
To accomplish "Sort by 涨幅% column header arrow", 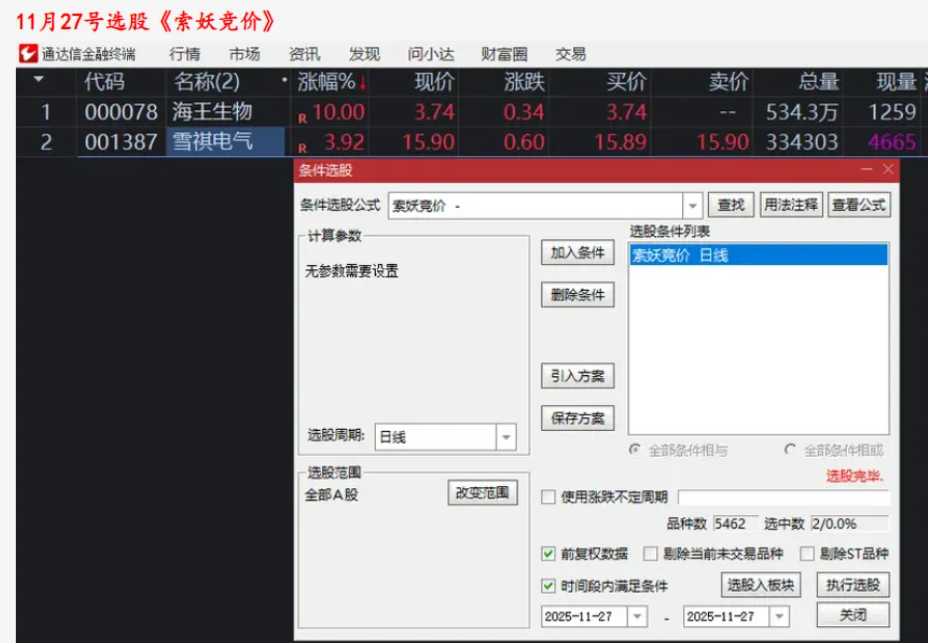I will tap(363, 82).
